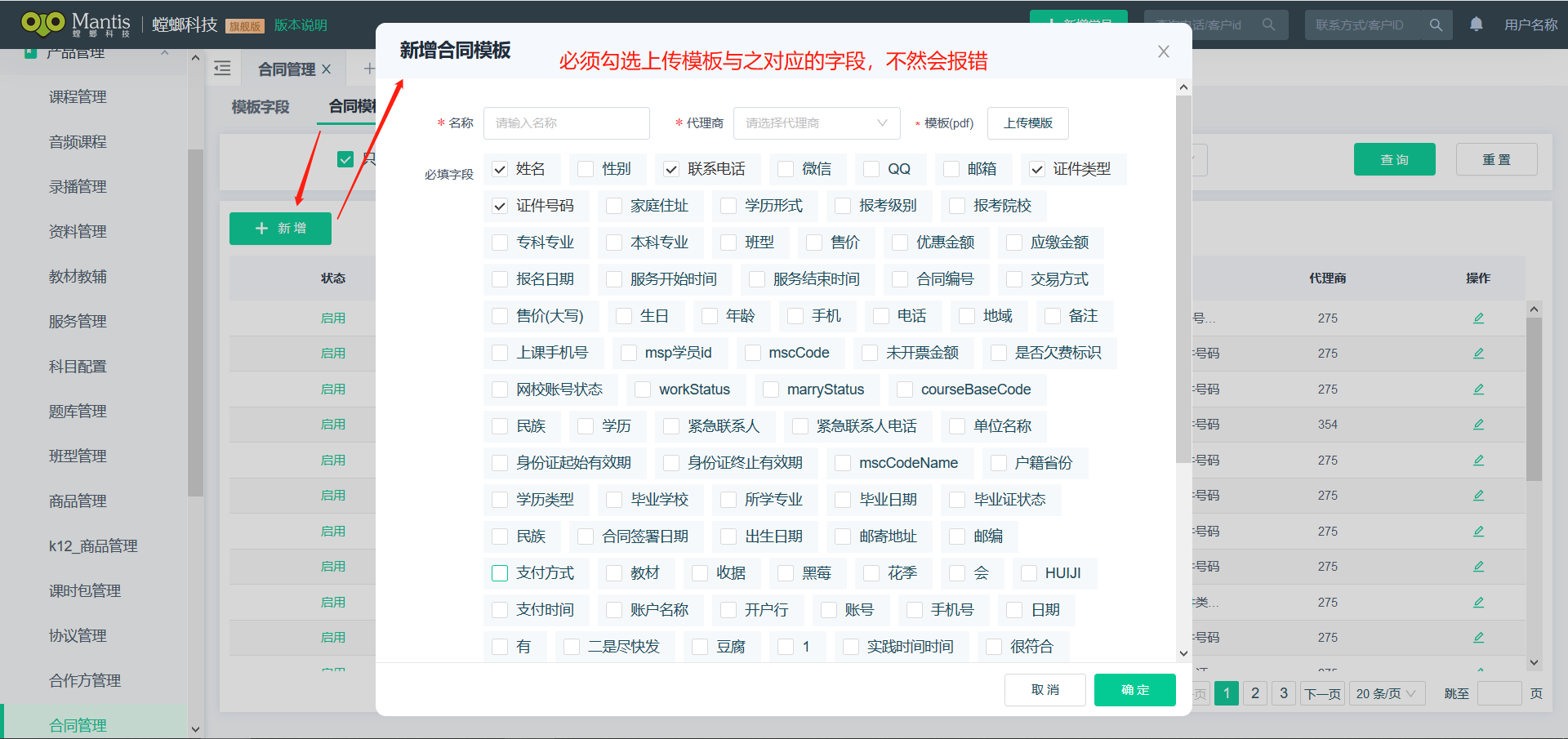The width and height of the screenshot is (1568, 739).
Task: Click the edit pencil in the first 275 row
Action: [x=1478, y=318]
